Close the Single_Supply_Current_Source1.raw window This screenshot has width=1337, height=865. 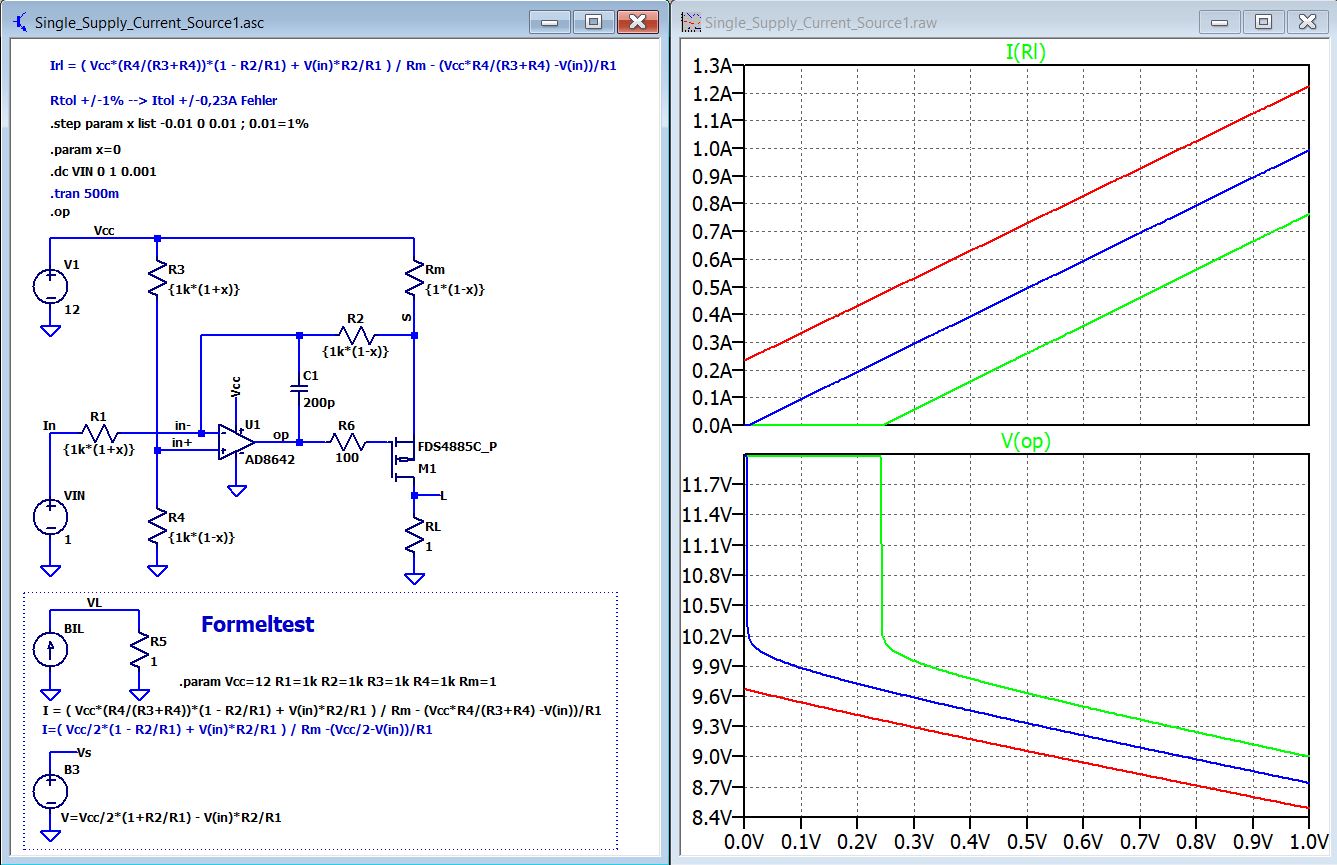coord(1307,21)
